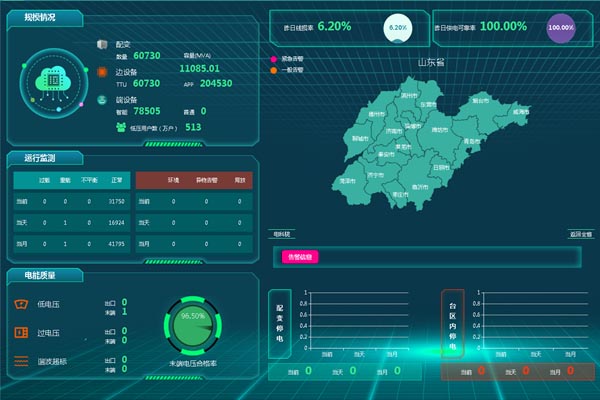Image resolution: width=600 pixels, height=400 pixels.
Task: Click the 过电压 orange icon
Action: pos(21,332)
